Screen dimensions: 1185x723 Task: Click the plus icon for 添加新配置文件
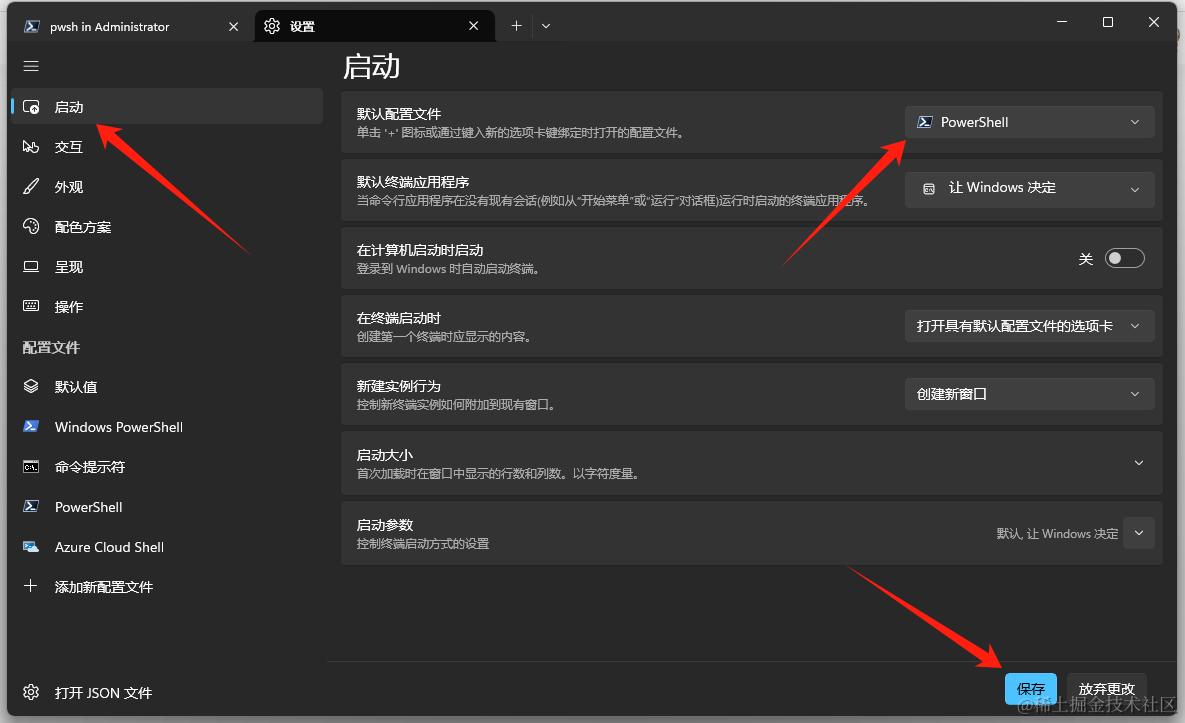(x=31, y=586)
